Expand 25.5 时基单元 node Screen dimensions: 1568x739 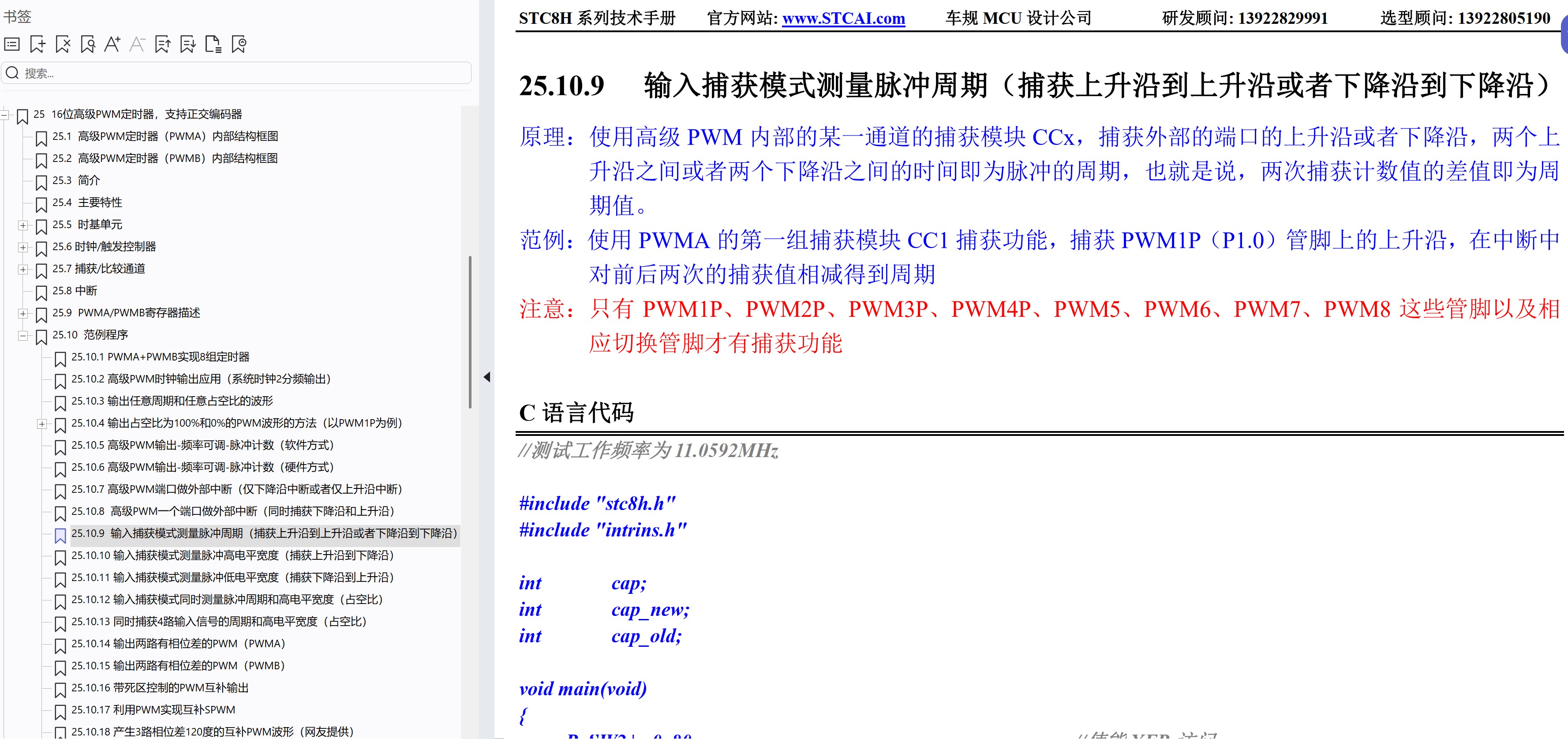point(23,225)
